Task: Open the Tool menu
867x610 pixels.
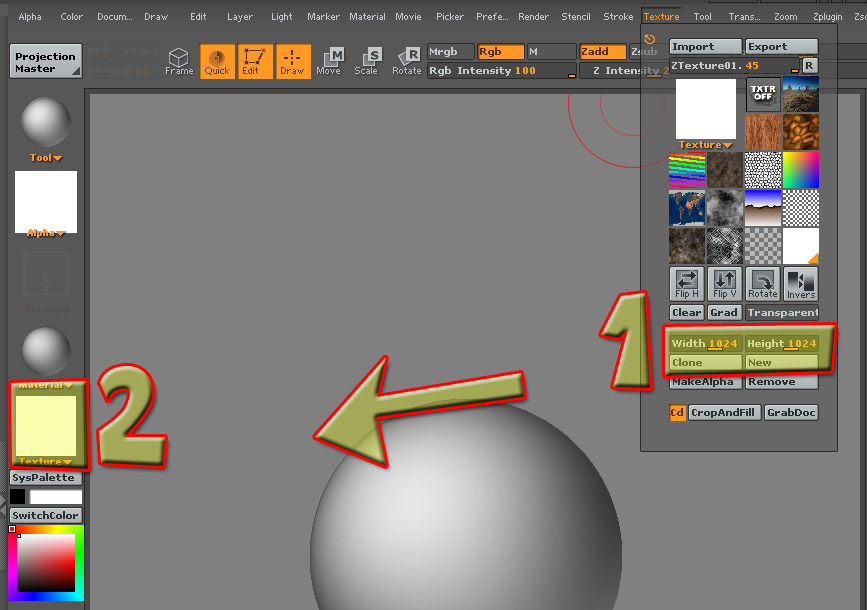Action: [703, 17]
